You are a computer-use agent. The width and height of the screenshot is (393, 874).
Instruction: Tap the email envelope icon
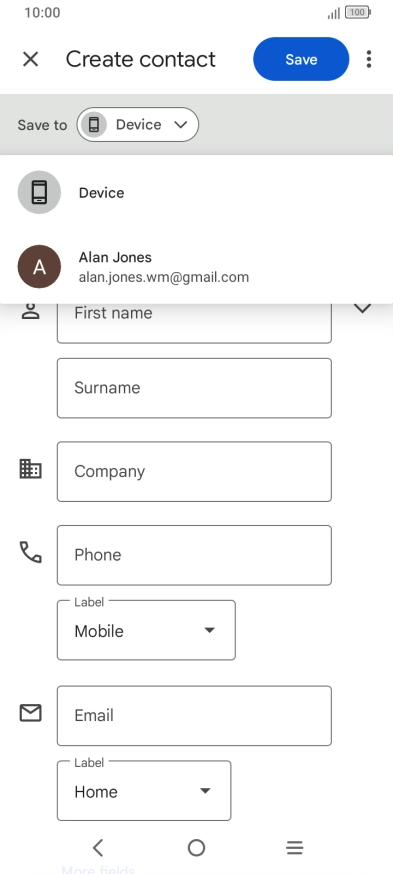pos(30,713)
